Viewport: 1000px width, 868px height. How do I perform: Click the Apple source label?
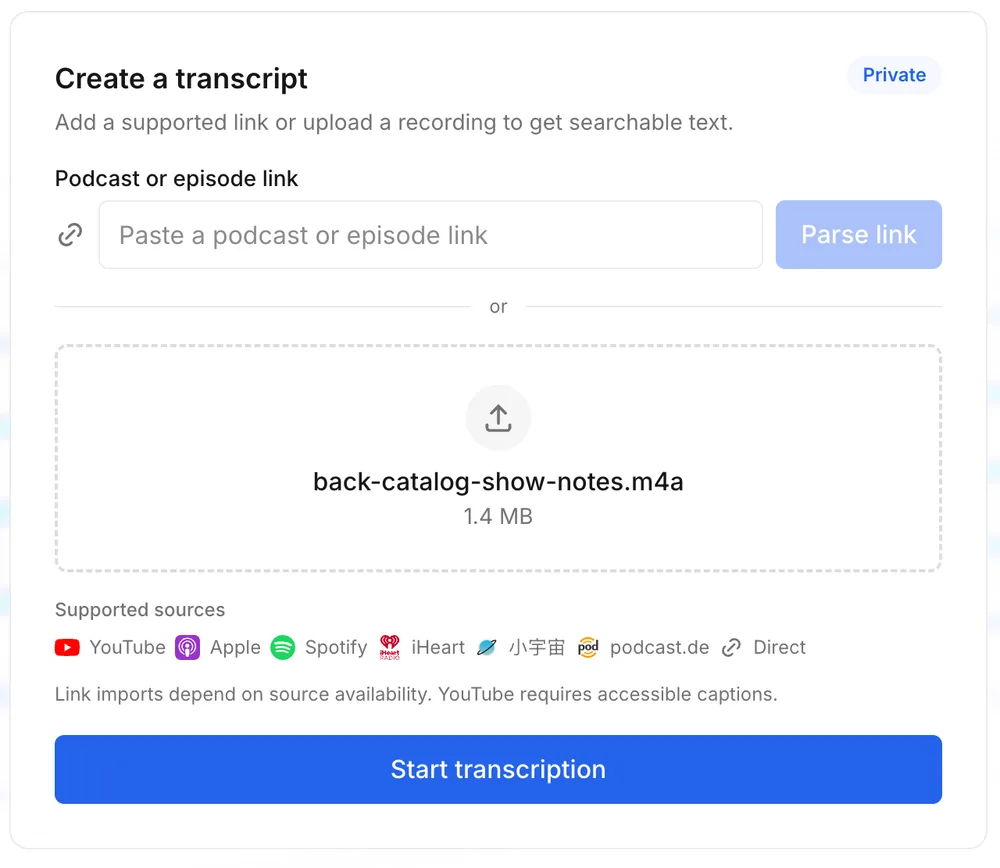(x=235, y=647)
